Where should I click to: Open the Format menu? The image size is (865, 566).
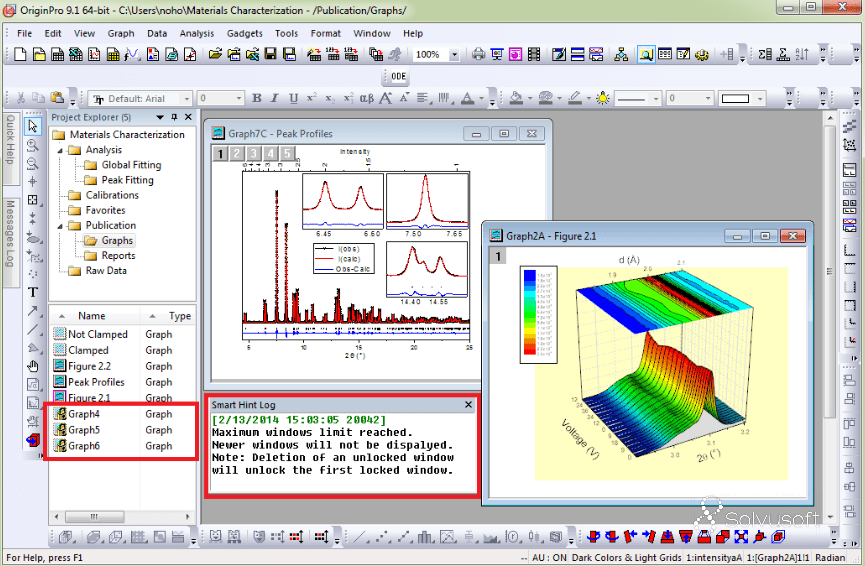(x=325, y=33)
